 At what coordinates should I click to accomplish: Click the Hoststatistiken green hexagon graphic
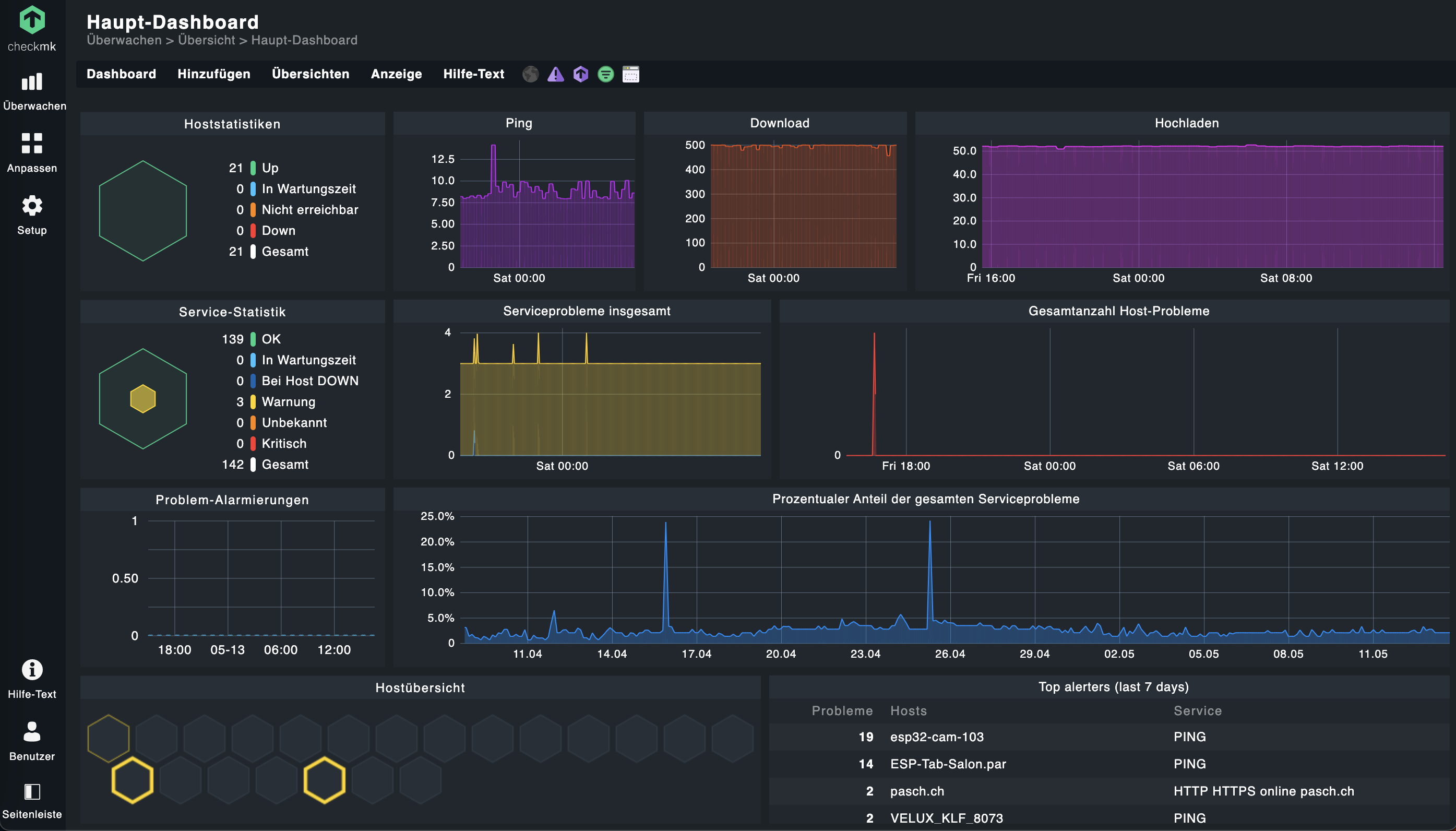(x=142, y=210)
